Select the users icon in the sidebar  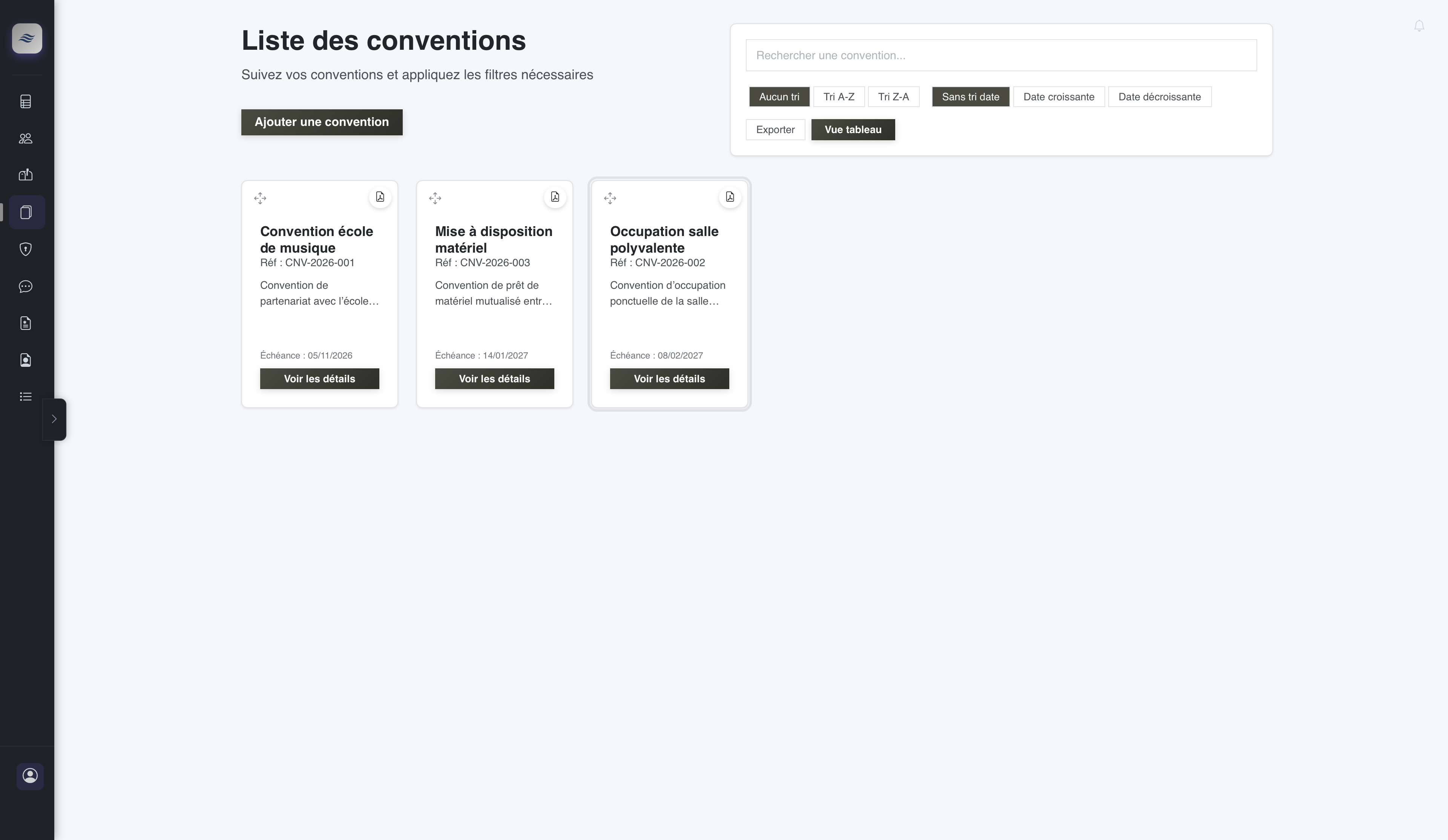coord(26,138)
